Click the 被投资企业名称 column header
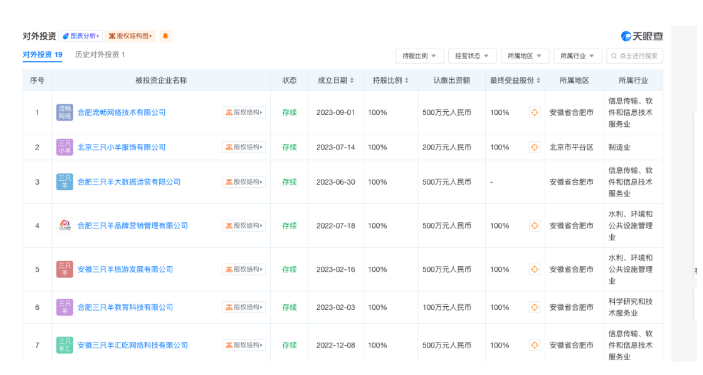The height and width of the screenshot is (375, 703). coord(161,80)
